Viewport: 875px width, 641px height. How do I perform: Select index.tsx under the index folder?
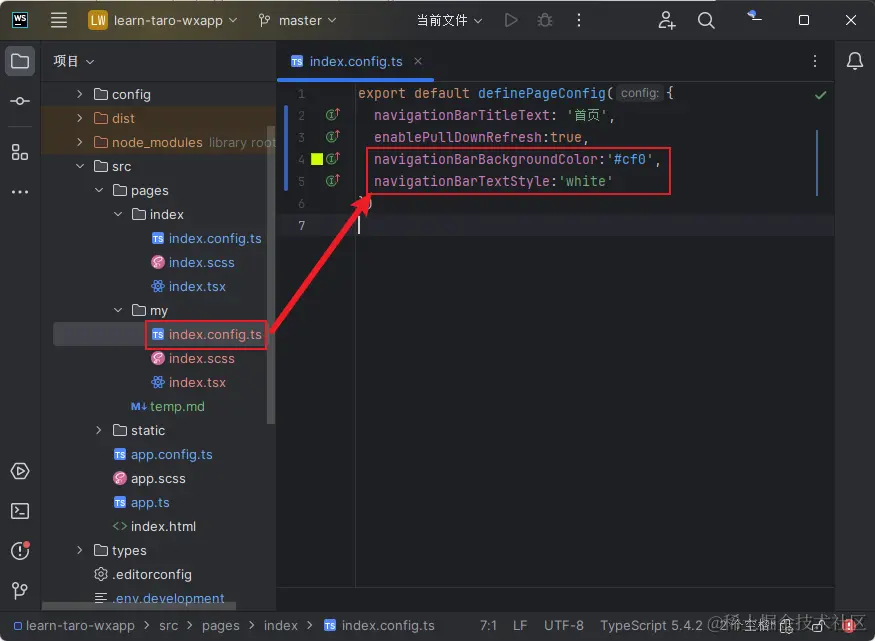pyautogui.click(x=189, y=286)
